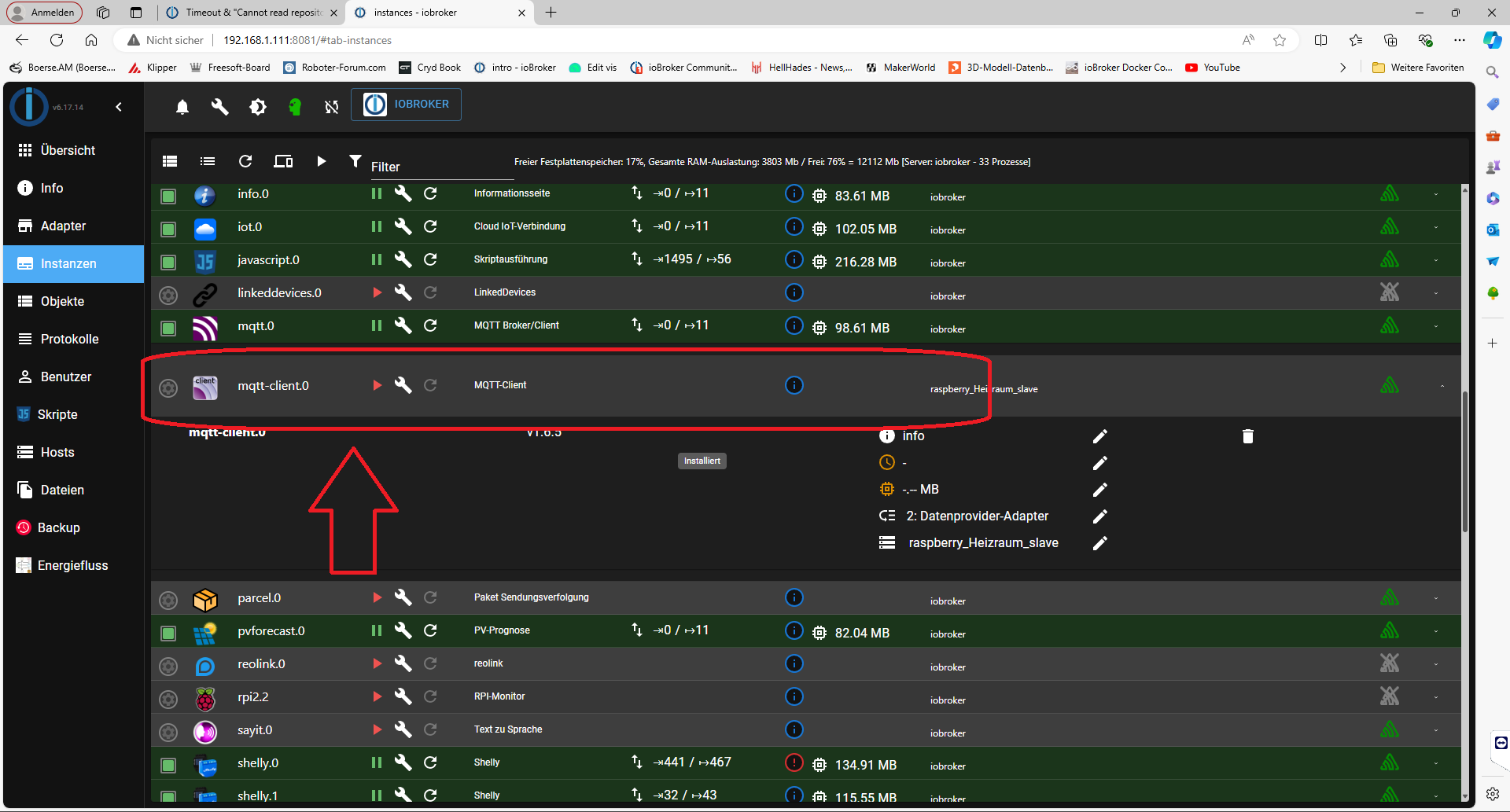The image size is (1510, 812).
Task: Click the IOBROKER host button
Action: tap(407, 105)
